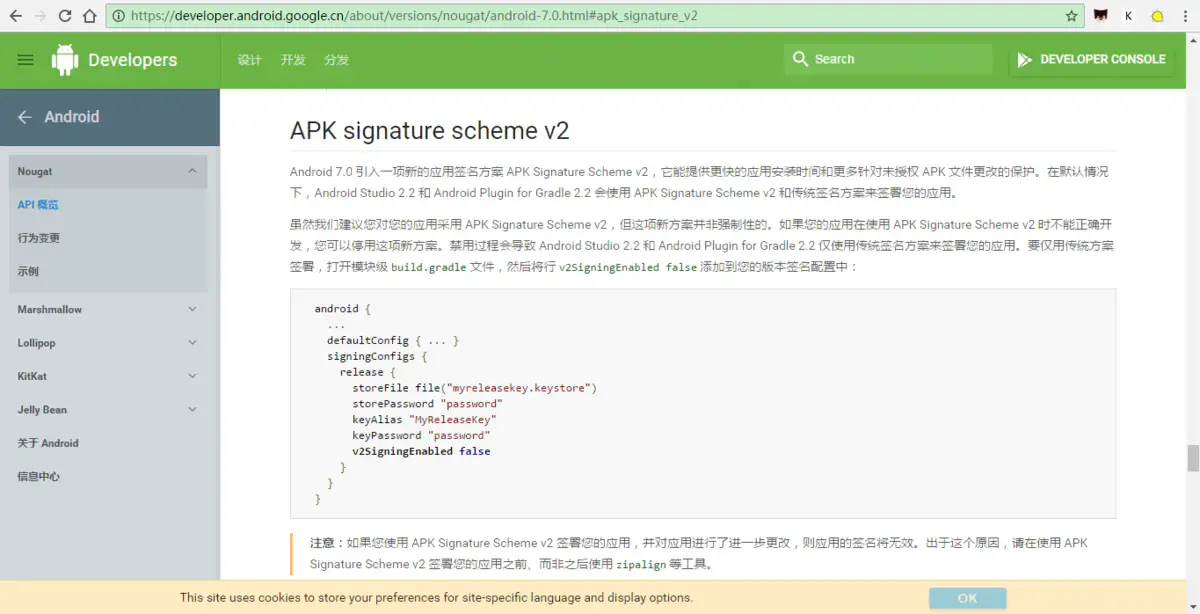
Task: Click the zipalign code word in note
Action: (x=641, y=565)
